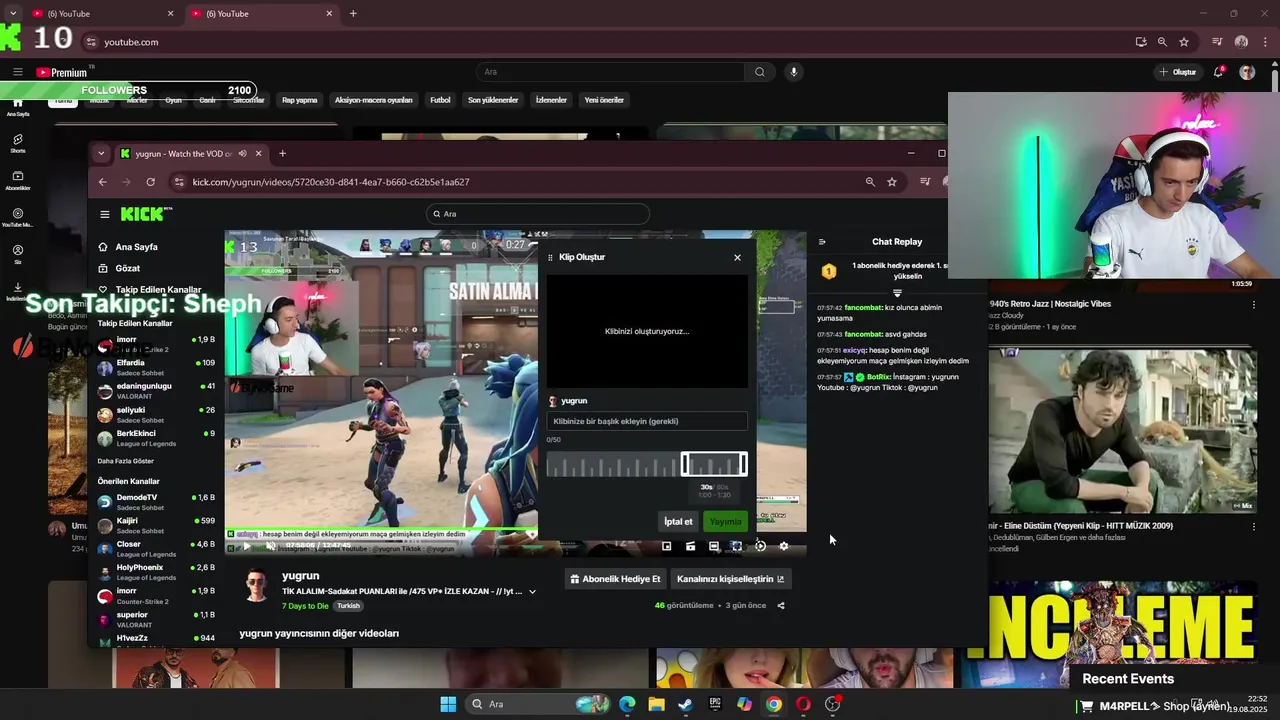Collapse the Chat Replay panel

tap(822, 242)
